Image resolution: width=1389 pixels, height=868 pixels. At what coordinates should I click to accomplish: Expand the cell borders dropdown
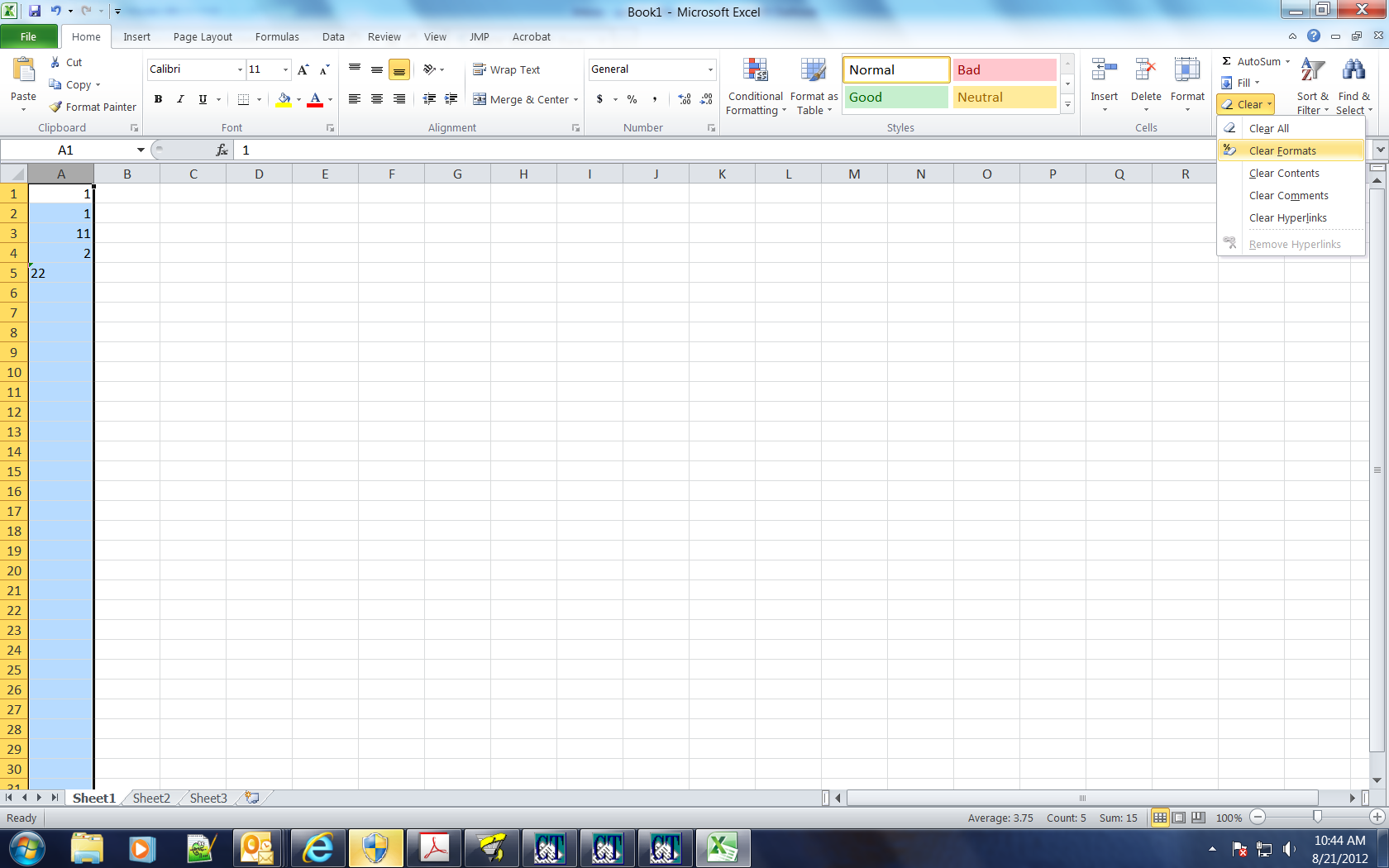[x=257, y=99]
